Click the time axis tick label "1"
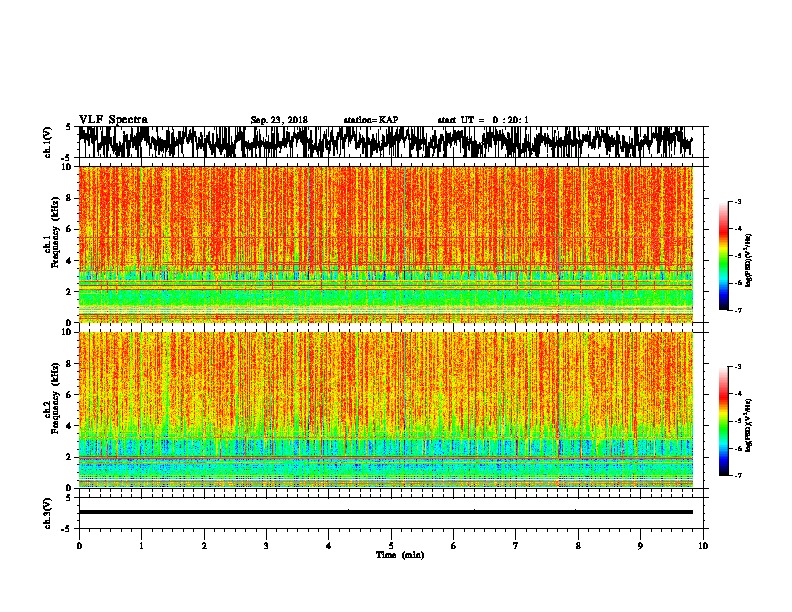The height and width of the screenshot is (612, 792). pyautogui.click(x=141, y=546)
